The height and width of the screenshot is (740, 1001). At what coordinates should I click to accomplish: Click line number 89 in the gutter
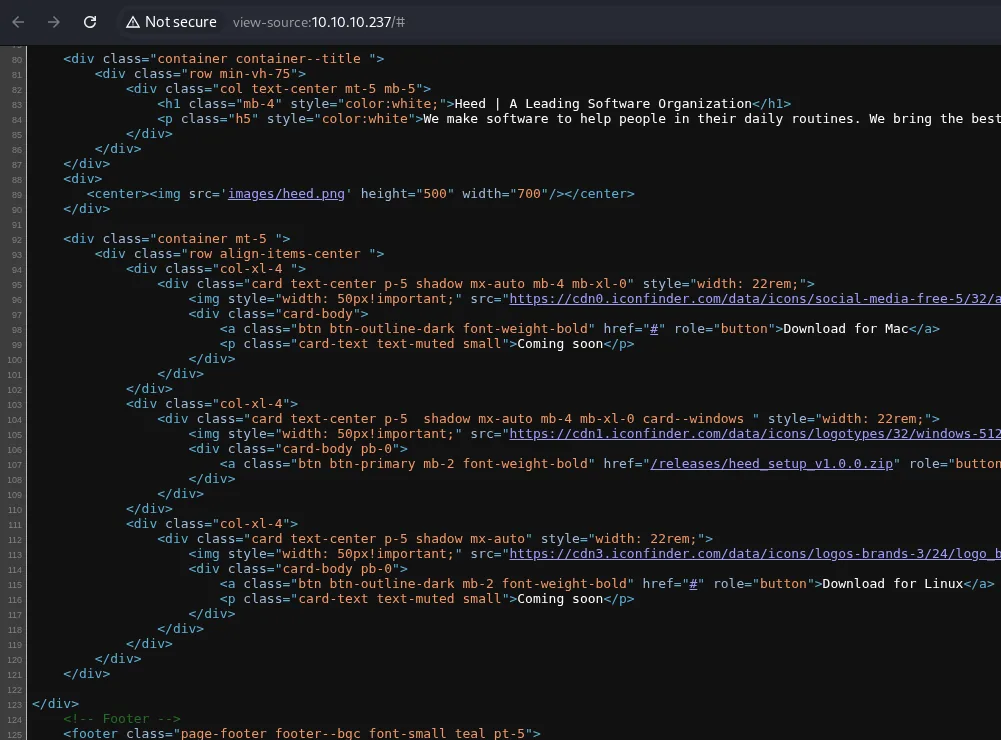pos(17,195)
